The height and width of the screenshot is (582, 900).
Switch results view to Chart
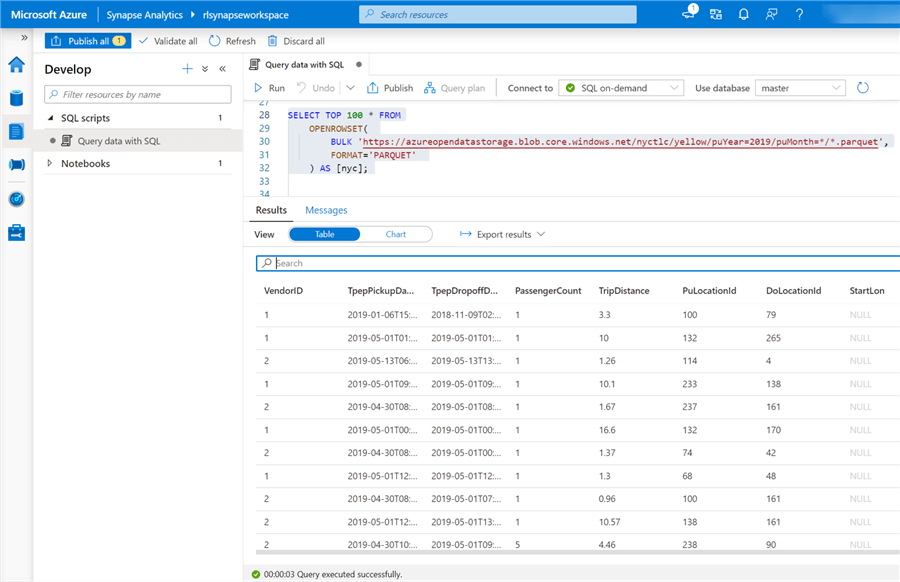396,234
